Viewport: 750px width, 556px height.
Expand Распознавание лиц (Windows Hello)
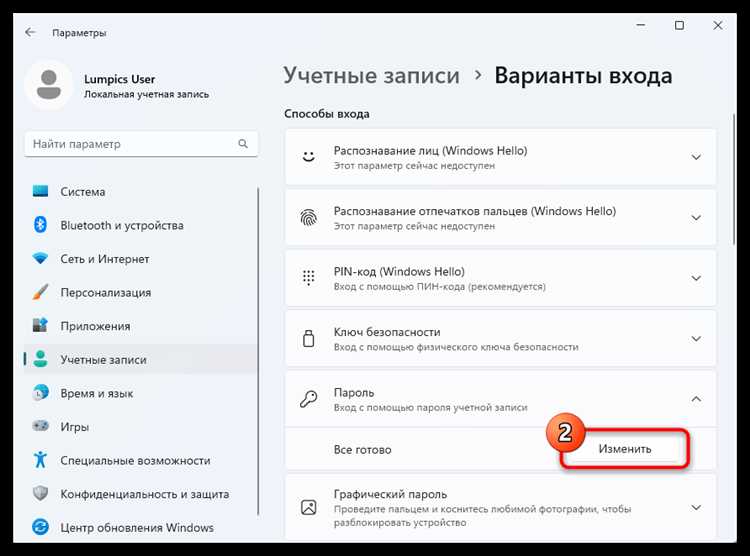pos(696,157)
